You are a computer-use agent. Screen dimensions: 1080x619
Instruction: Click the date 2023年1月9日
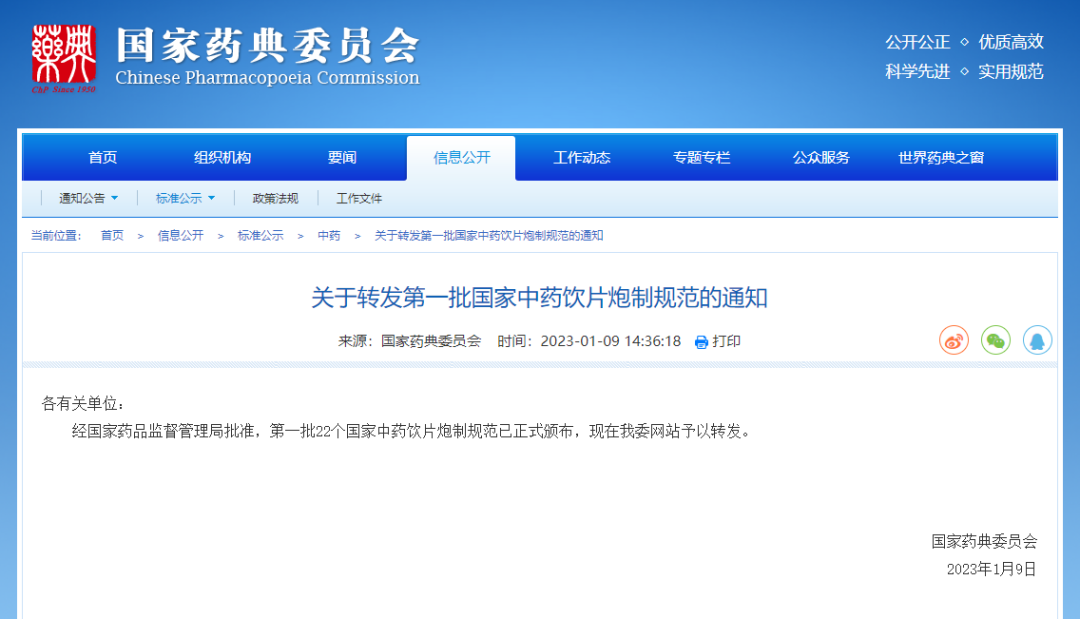(992, 569)
